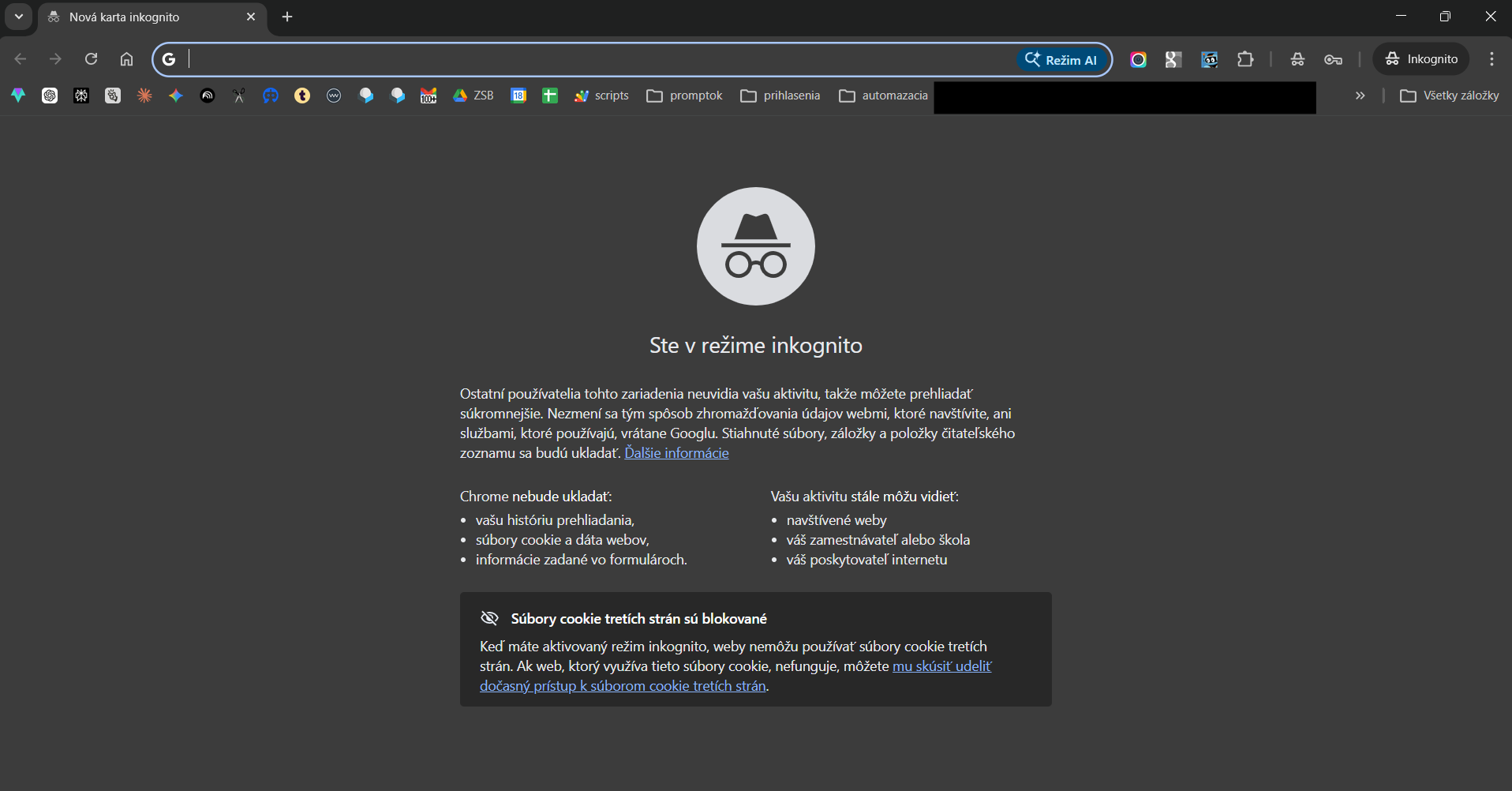
Task: Click the scissors bookmark icon
Action: click(x=238, y=95)
